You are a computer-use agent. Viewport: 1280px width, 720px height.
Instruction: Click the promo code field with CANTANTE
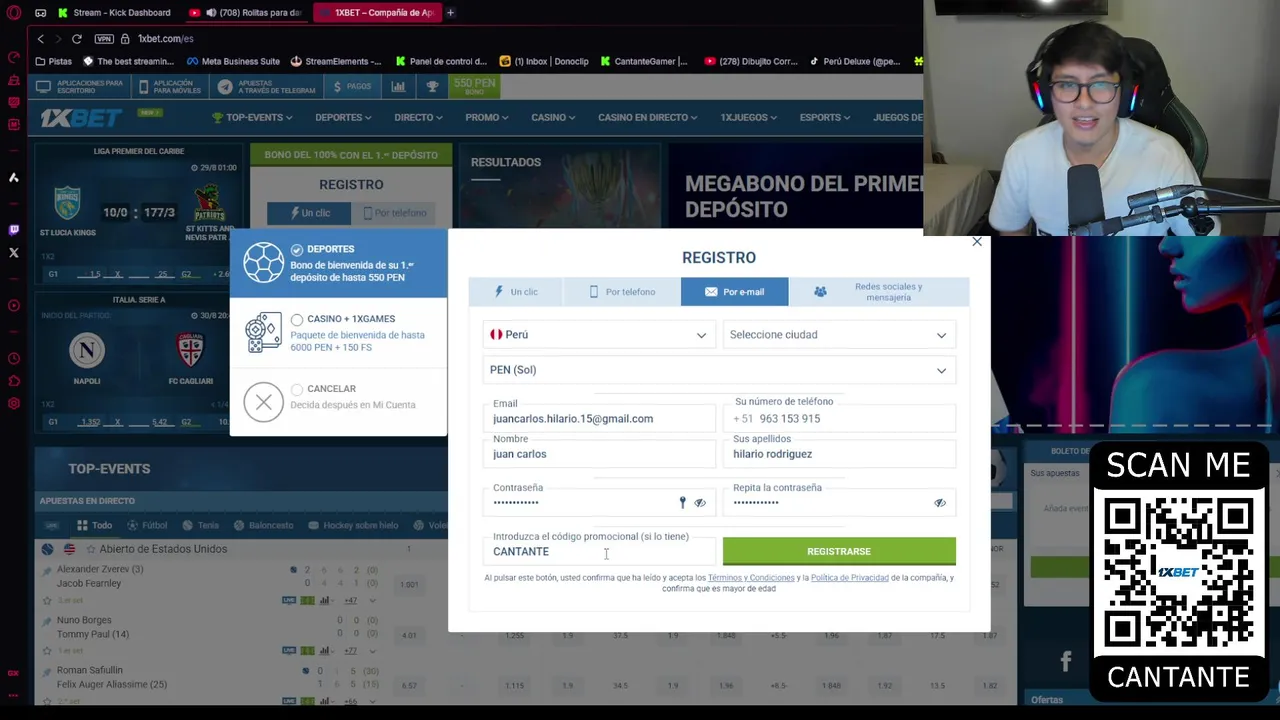tap(599, 552)
